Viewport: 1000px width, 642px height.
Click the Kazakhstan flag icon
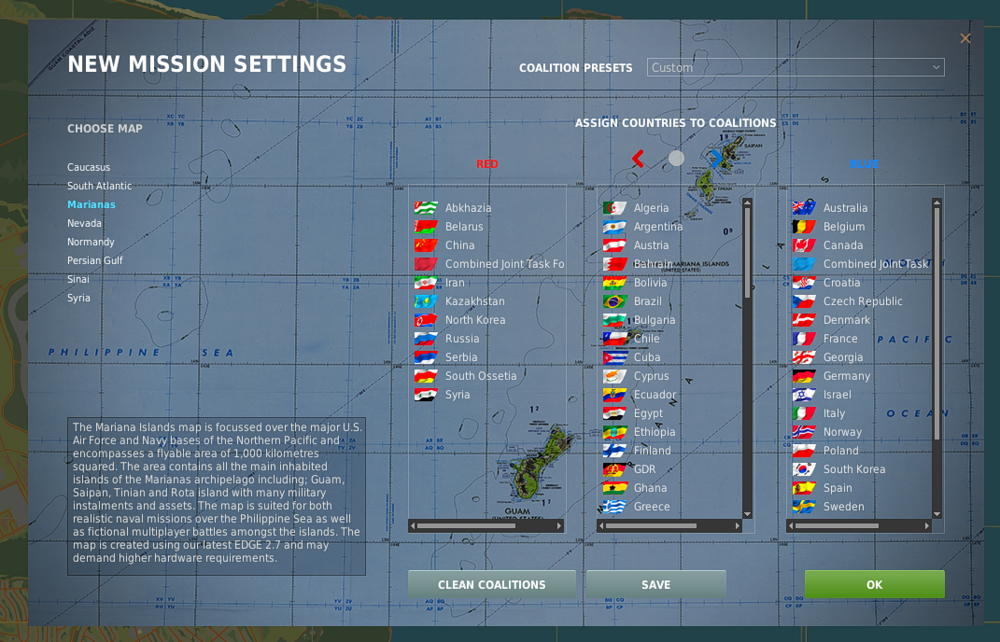[425, 301]
